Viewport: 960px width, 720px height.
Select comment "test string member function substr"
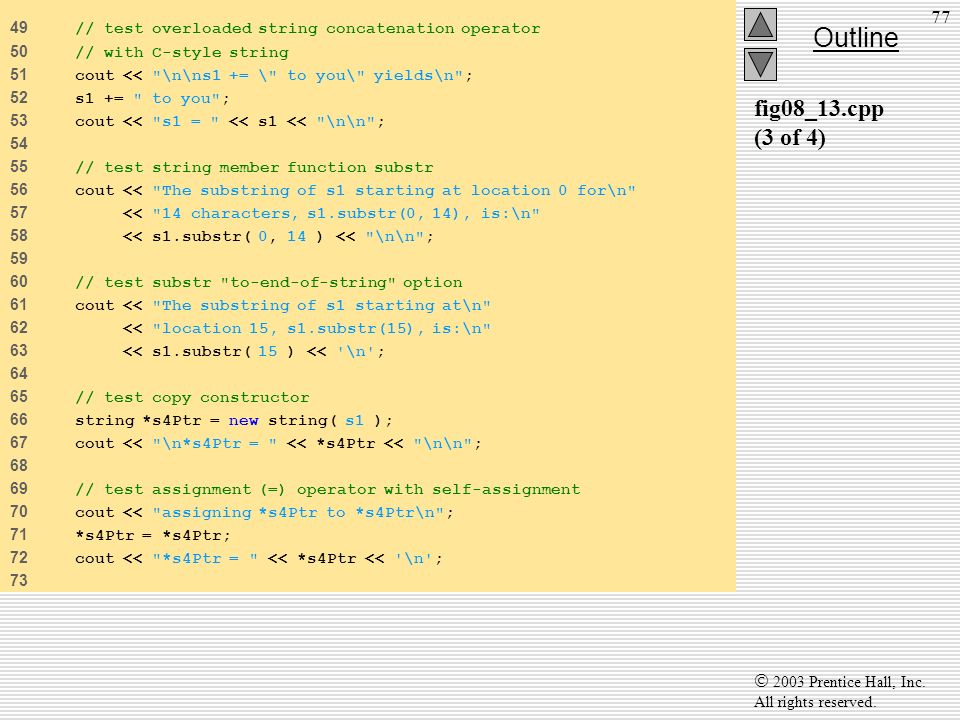point(254,167)
